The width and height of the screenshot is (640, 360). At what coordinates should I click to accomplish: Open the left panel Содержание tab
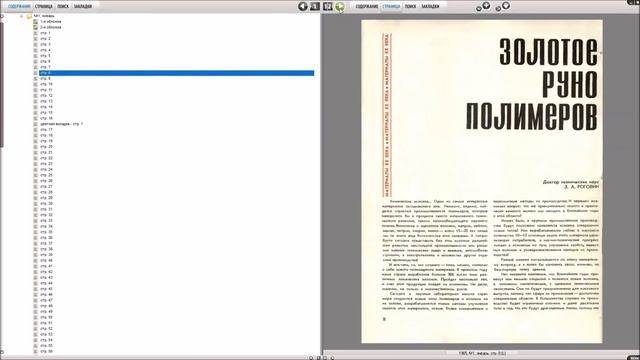point(19,6)
